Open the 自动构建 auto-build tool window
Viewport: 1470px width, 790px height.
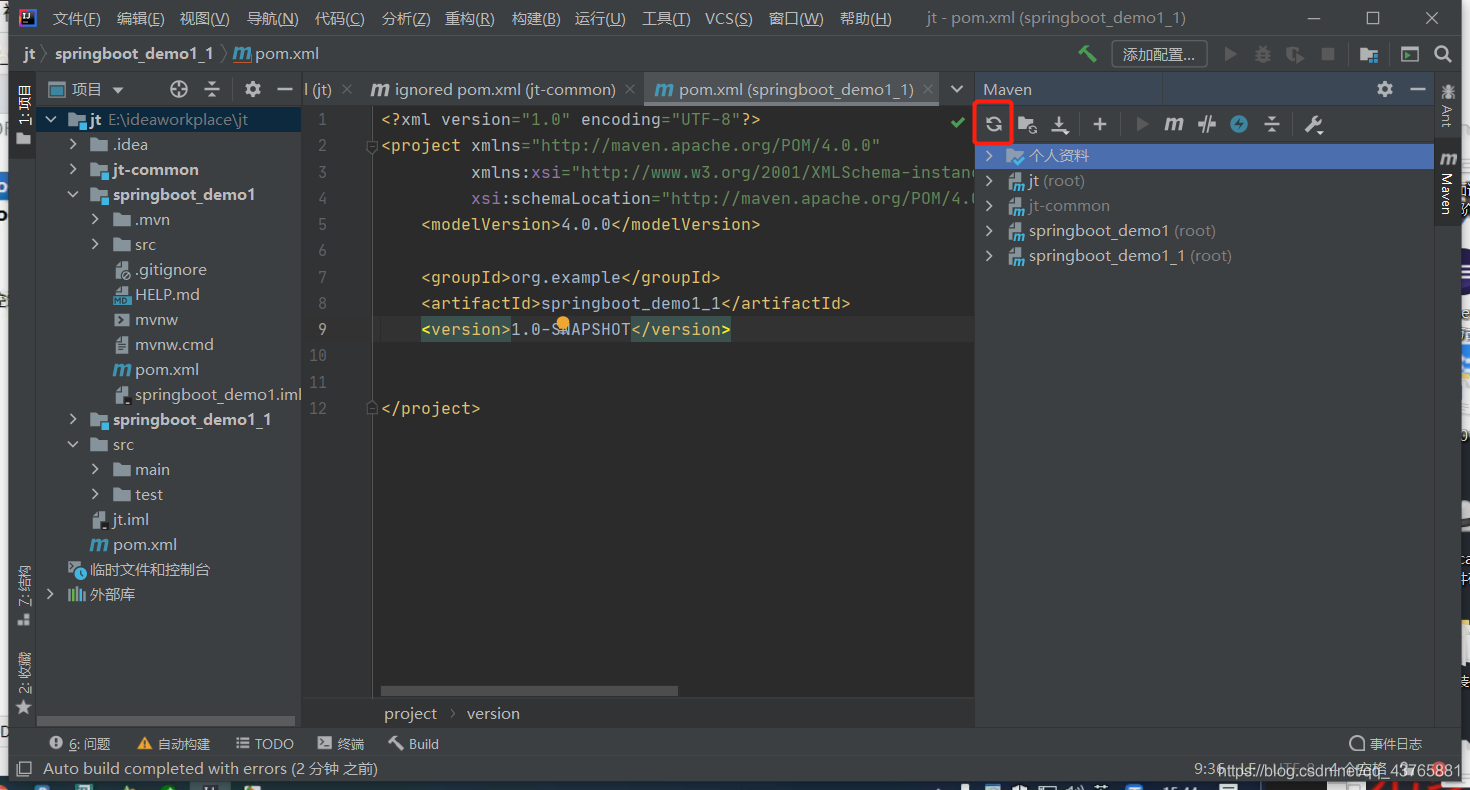point(174,744)
